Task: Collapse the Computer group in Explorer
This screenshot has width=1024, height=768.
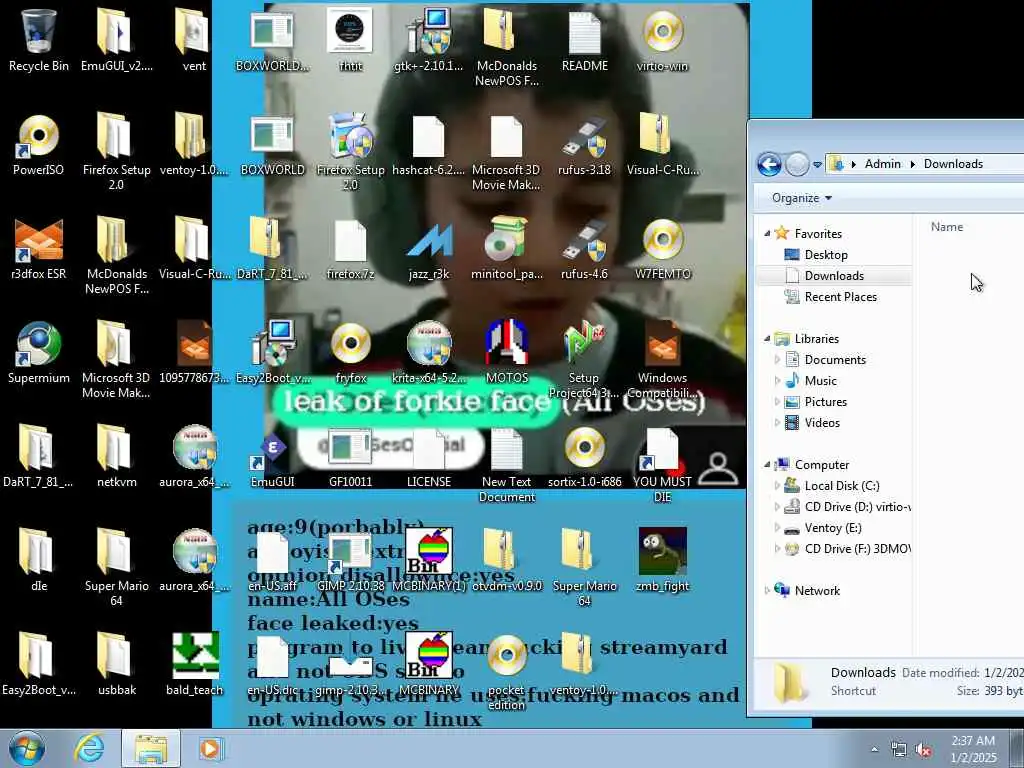Action: pos(767,464)
